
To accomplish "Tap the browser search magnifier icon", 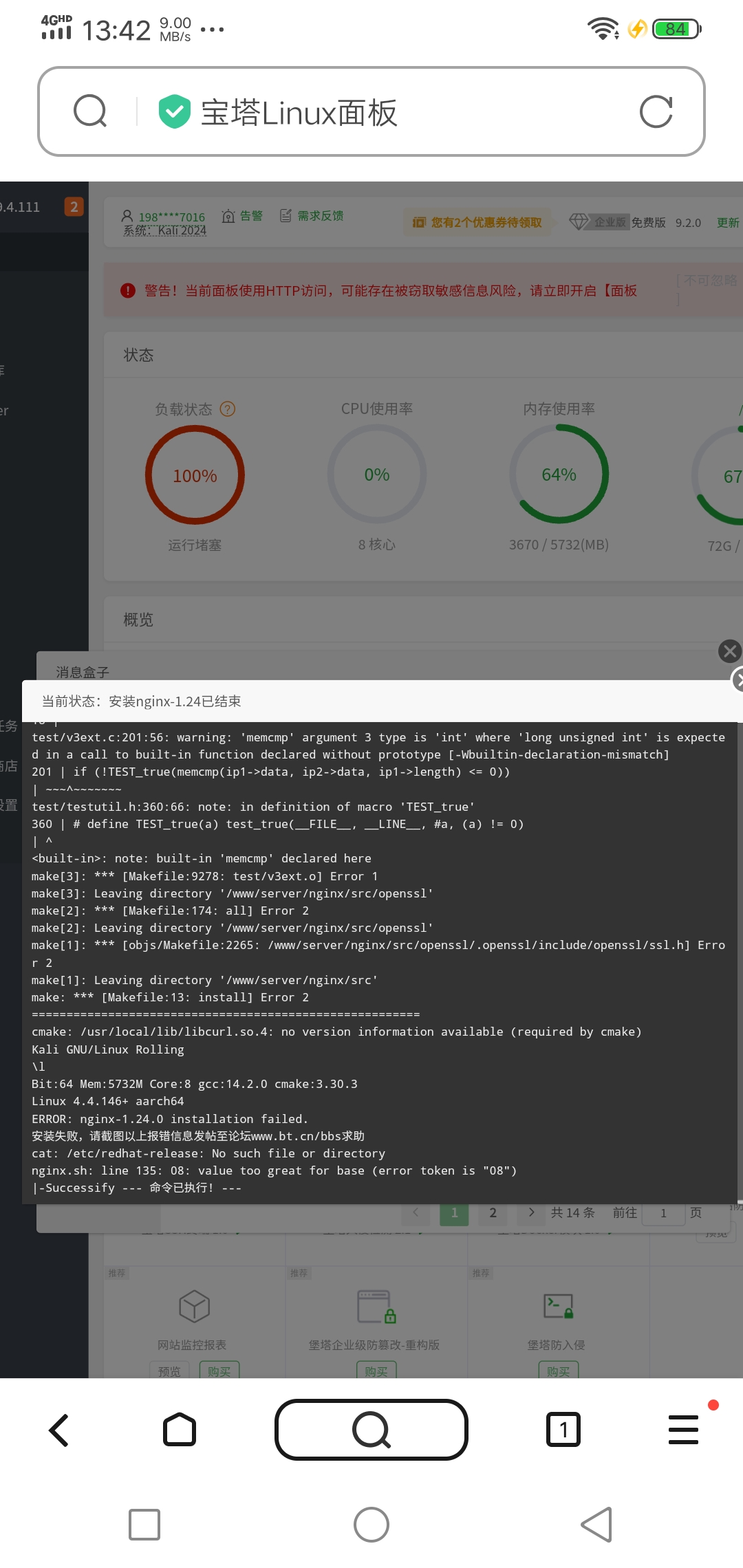I will click(90, 111).
